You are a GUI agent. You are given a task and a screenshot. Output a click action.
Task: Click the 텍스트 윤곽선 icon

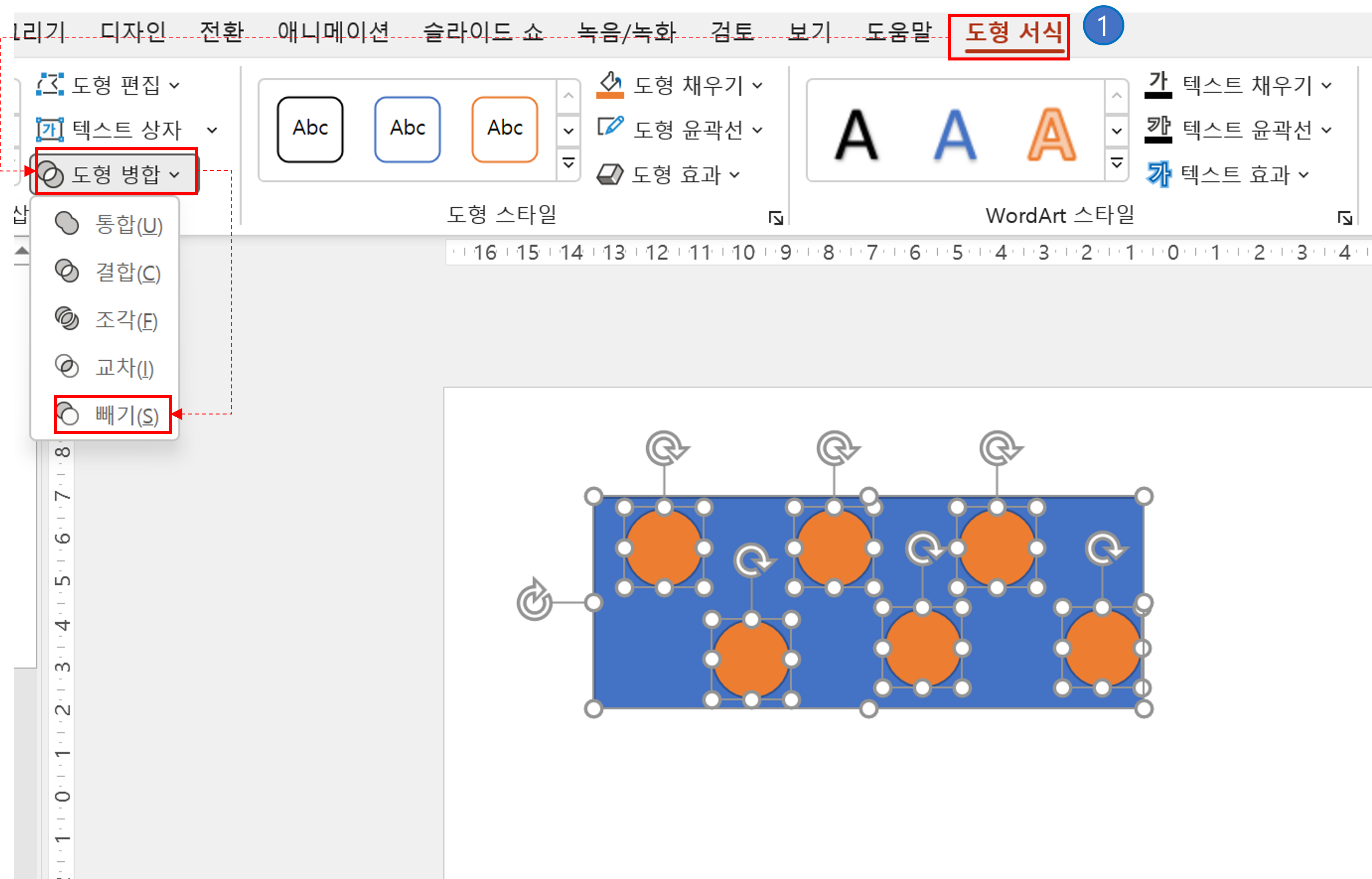[1158, 129]
